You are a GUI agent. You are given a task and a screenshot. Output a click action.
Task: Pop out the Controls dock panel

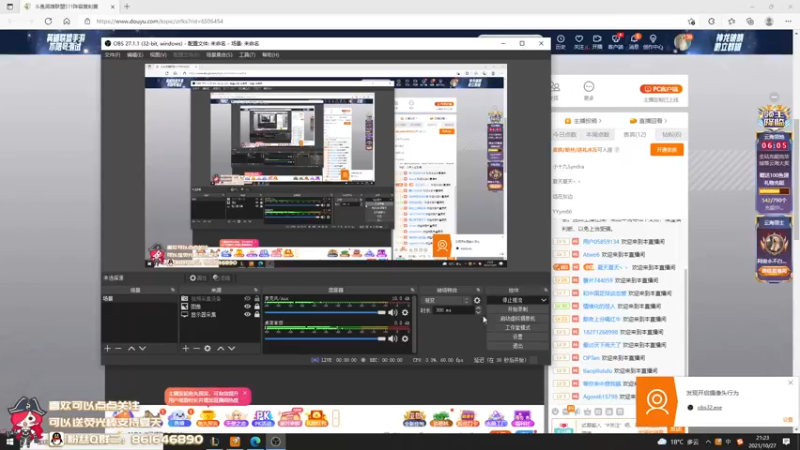[545, 290]
